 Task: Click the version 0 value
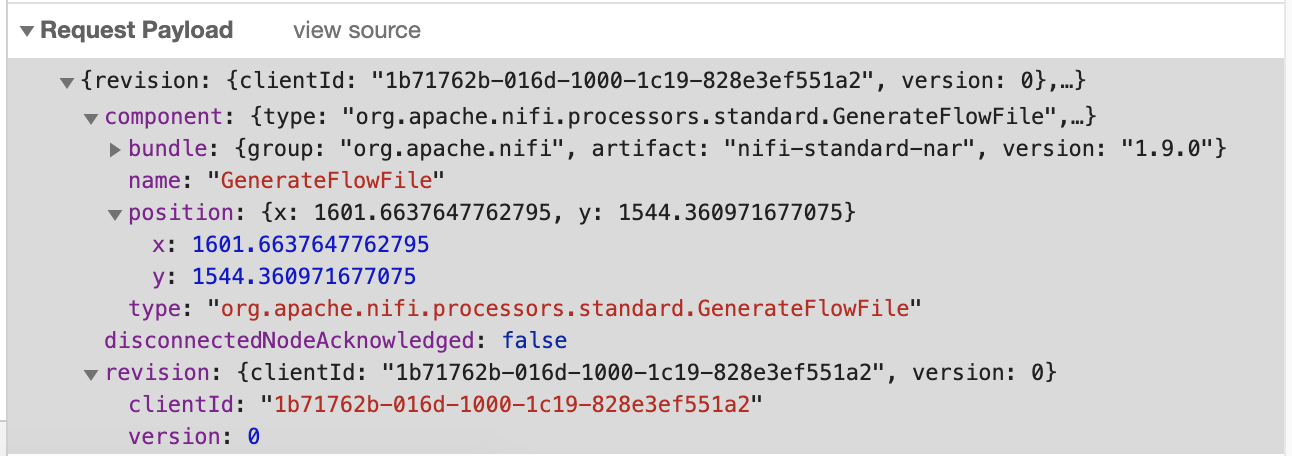click(x=254, y=437)
